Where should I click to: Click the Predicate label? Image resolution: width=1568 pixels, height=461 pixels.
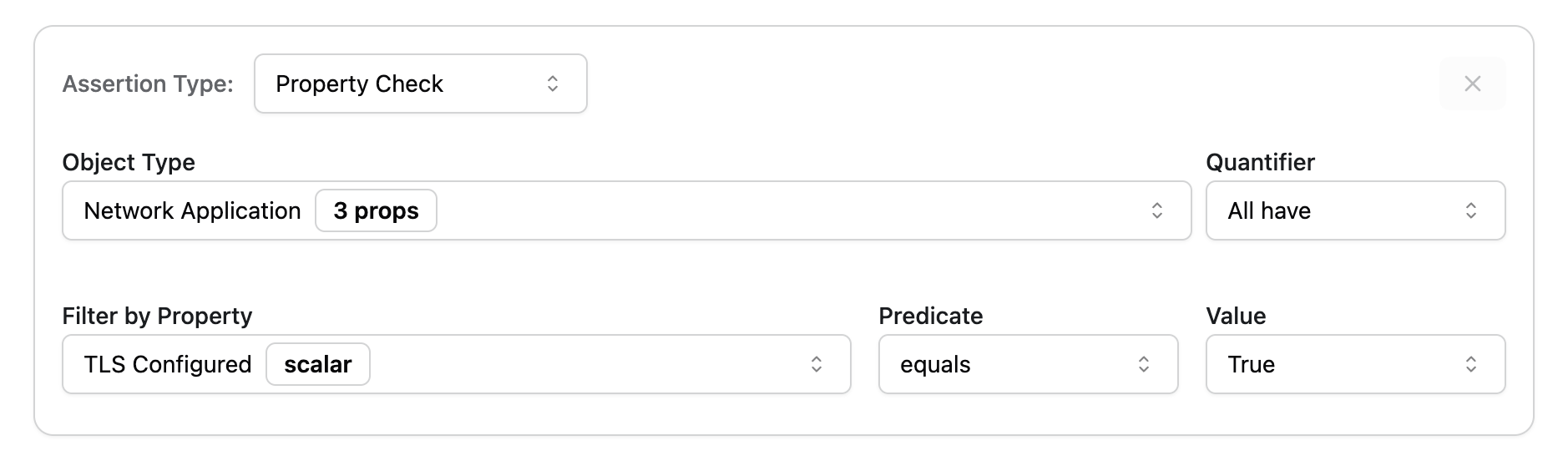(x=930, y=316)
